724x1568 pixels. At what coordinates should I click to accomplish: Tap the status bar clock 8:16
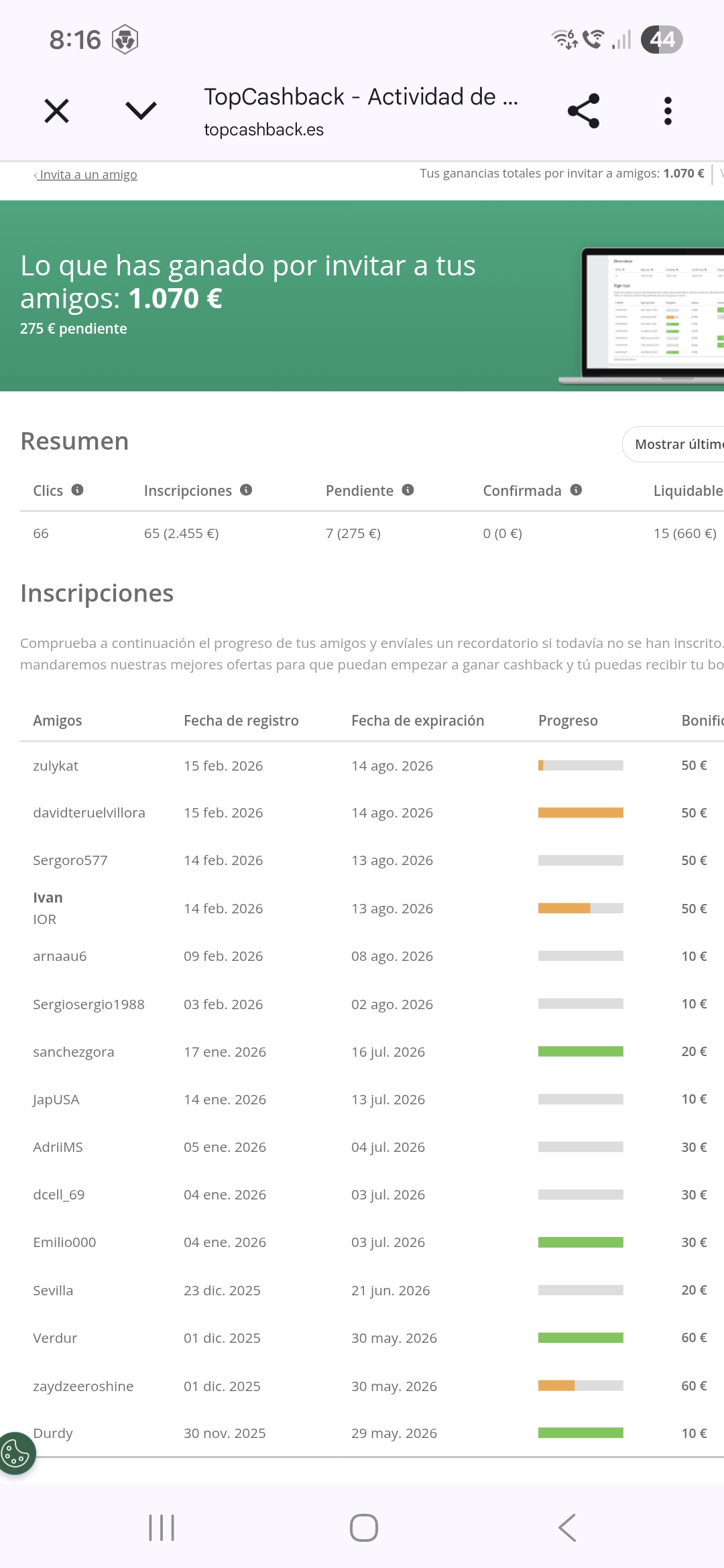(75, 40)
